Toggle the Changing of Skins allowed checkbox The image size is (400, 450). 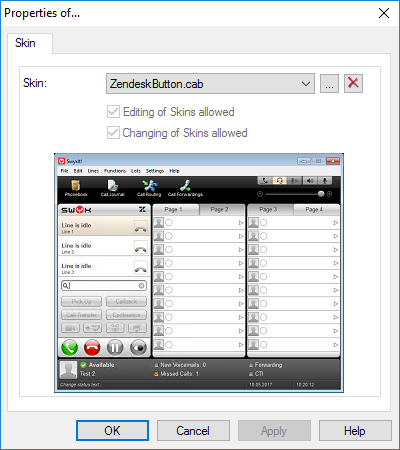pos(113,133)
